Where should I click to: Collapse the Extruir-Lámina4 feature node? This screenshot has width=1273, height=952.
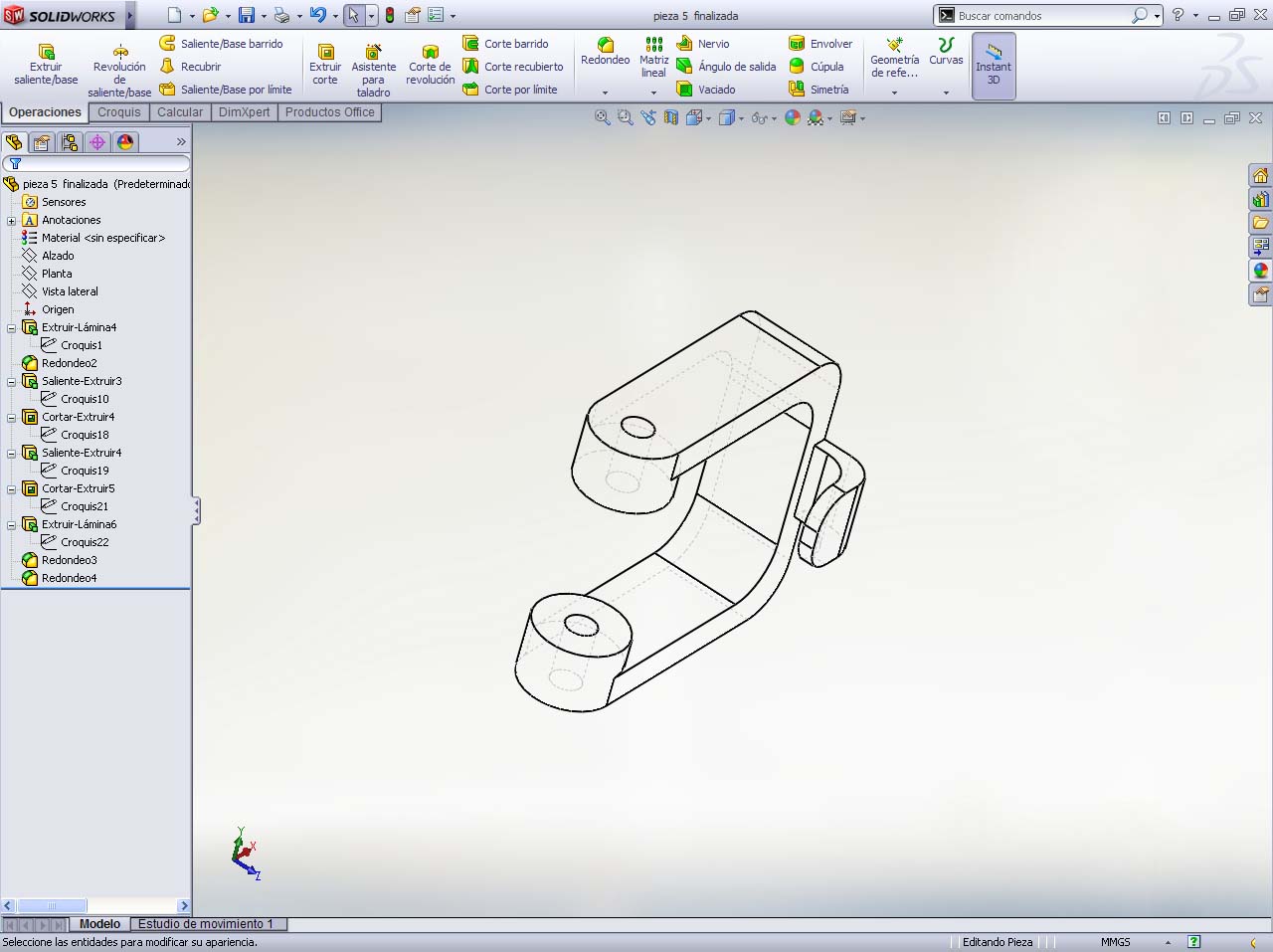[11, 327]
